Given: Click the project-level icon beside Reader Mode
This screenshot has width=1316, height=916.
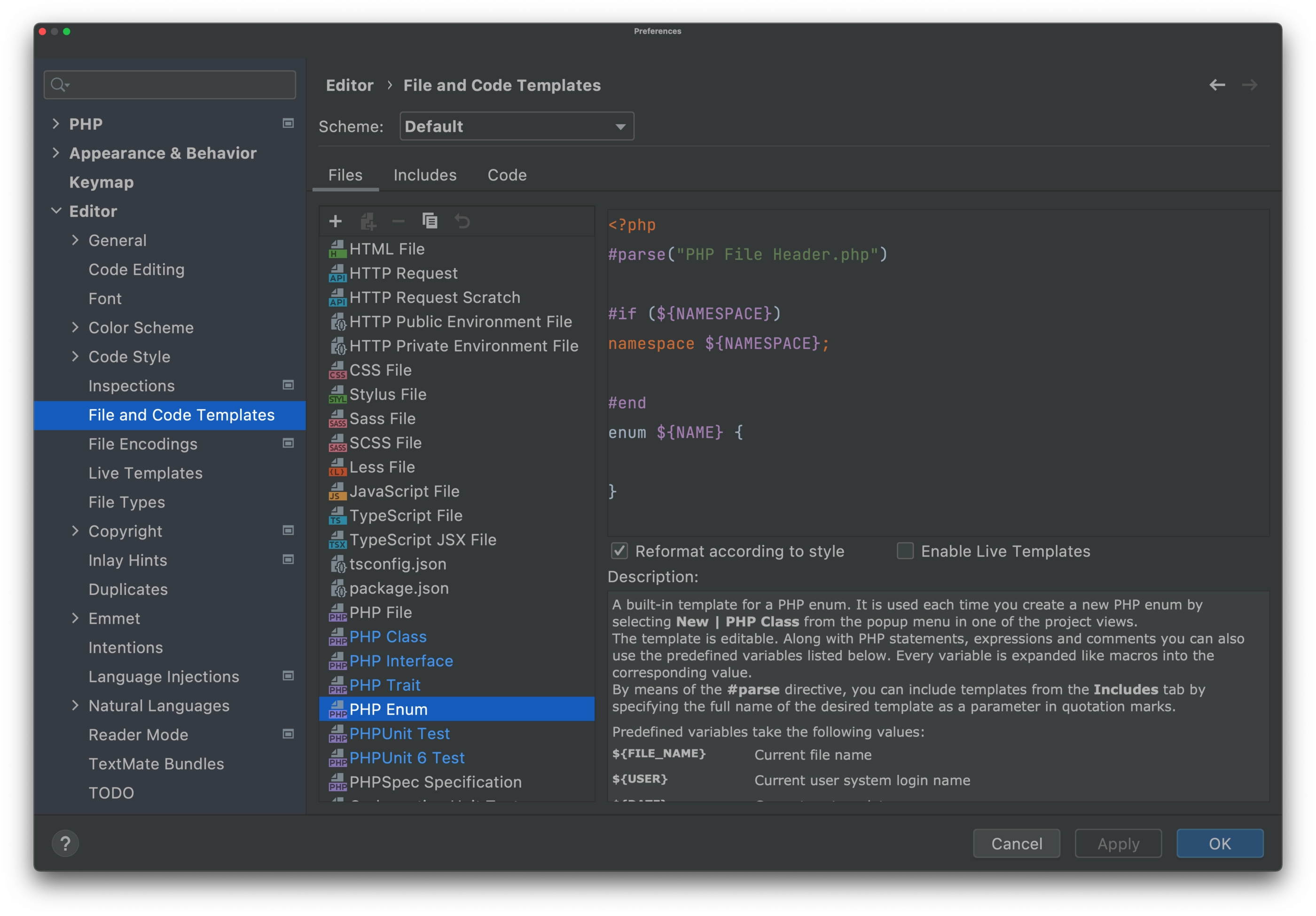Looking at the screenshot, I should (x=288, y=734).
